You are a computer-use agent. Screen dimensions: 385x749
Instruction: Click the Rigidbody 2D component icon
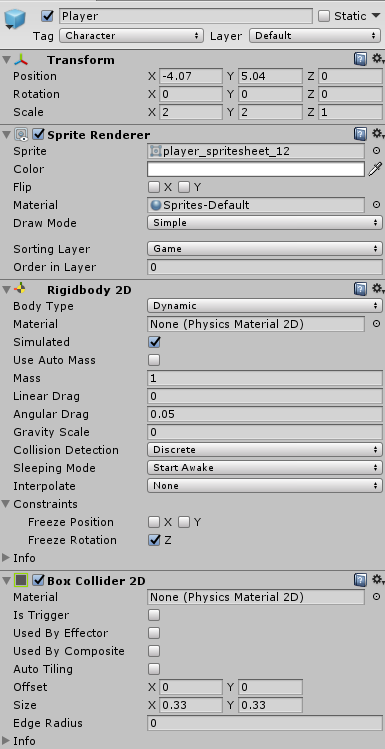(x=21, y=289)
